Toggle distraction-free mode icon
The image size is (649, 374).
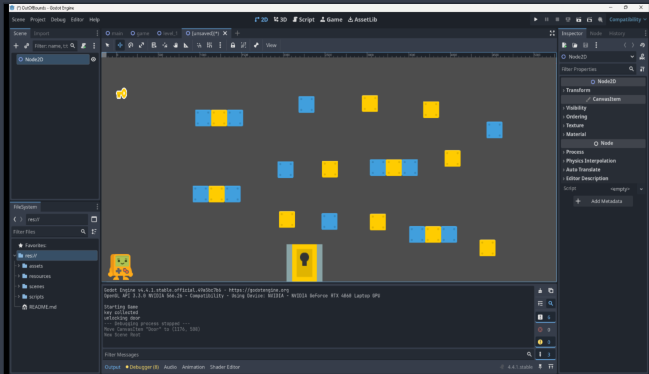[x=552, y=33]
